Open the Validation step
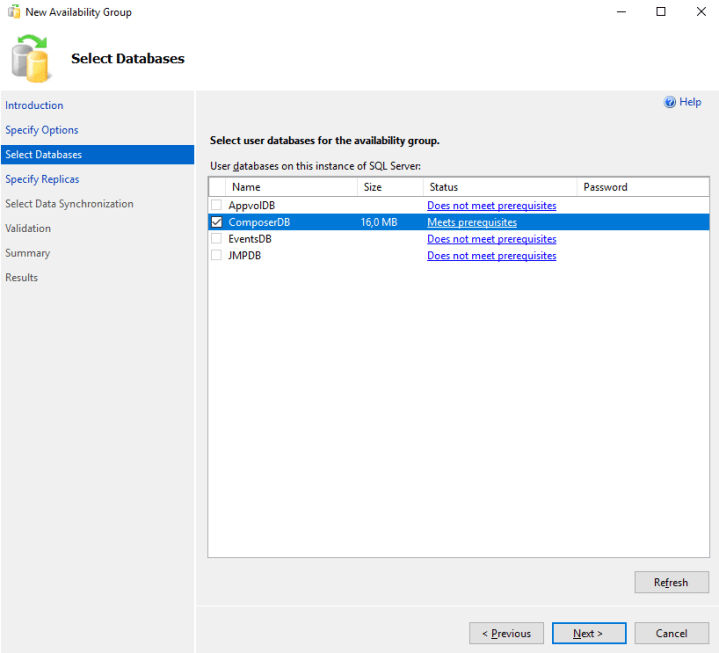This screenshot has width=719, height=653. pos(28,228)
